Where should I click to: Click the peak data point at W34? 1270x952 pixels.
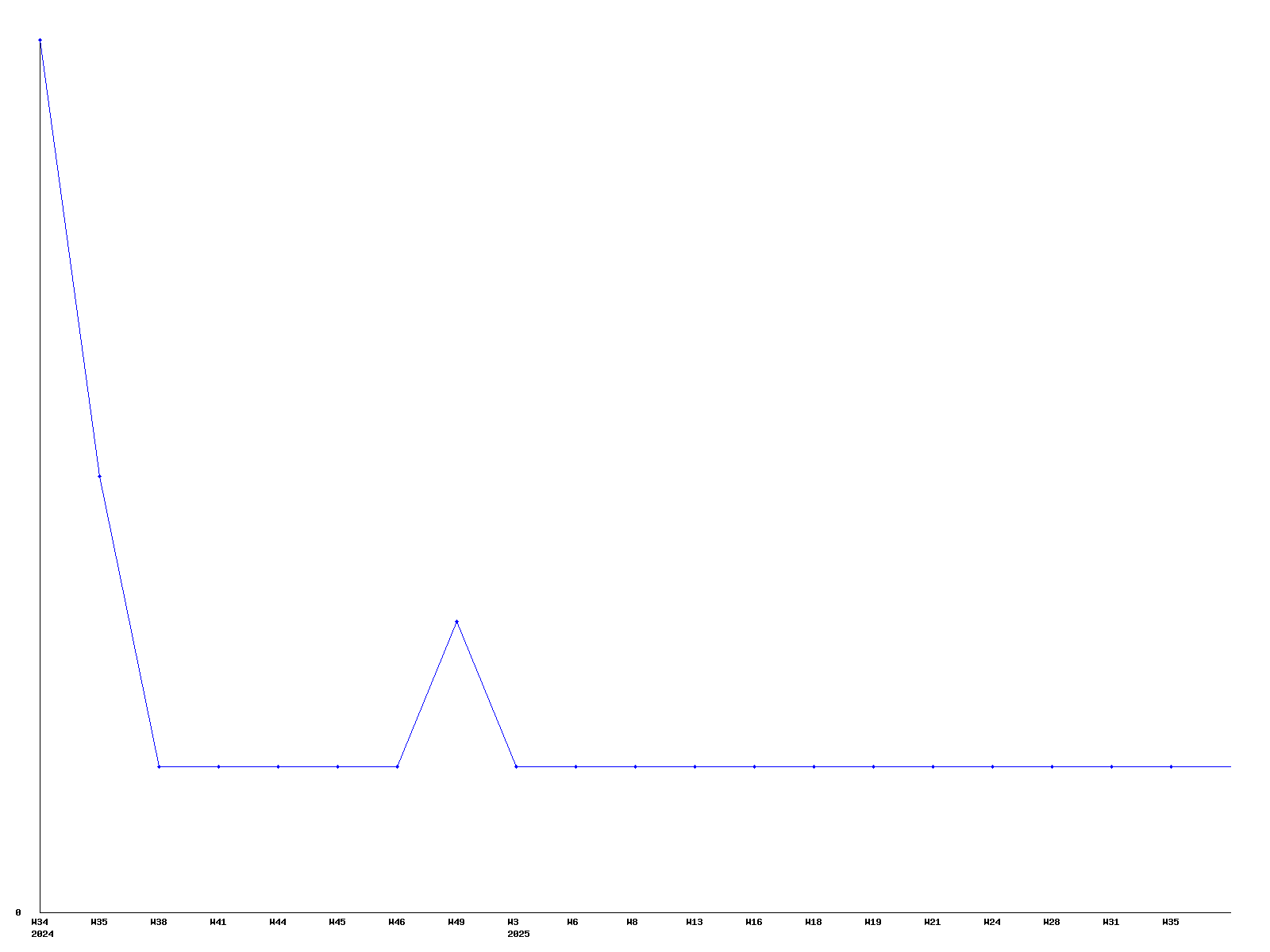(x=40, y=40)
